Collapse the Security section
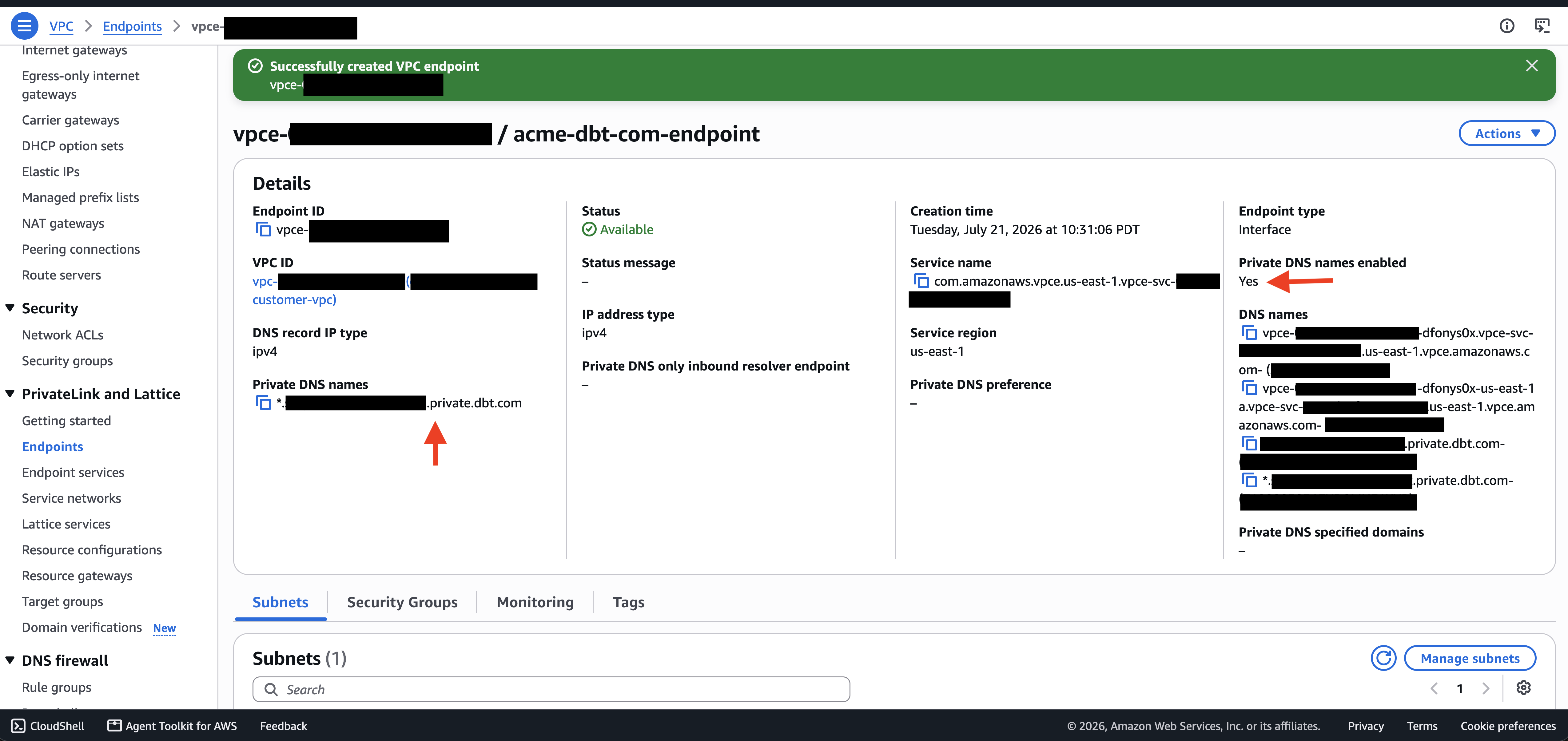Image resolution: width=1568 pixels, height=741 pixels. (x=10, y=308)
